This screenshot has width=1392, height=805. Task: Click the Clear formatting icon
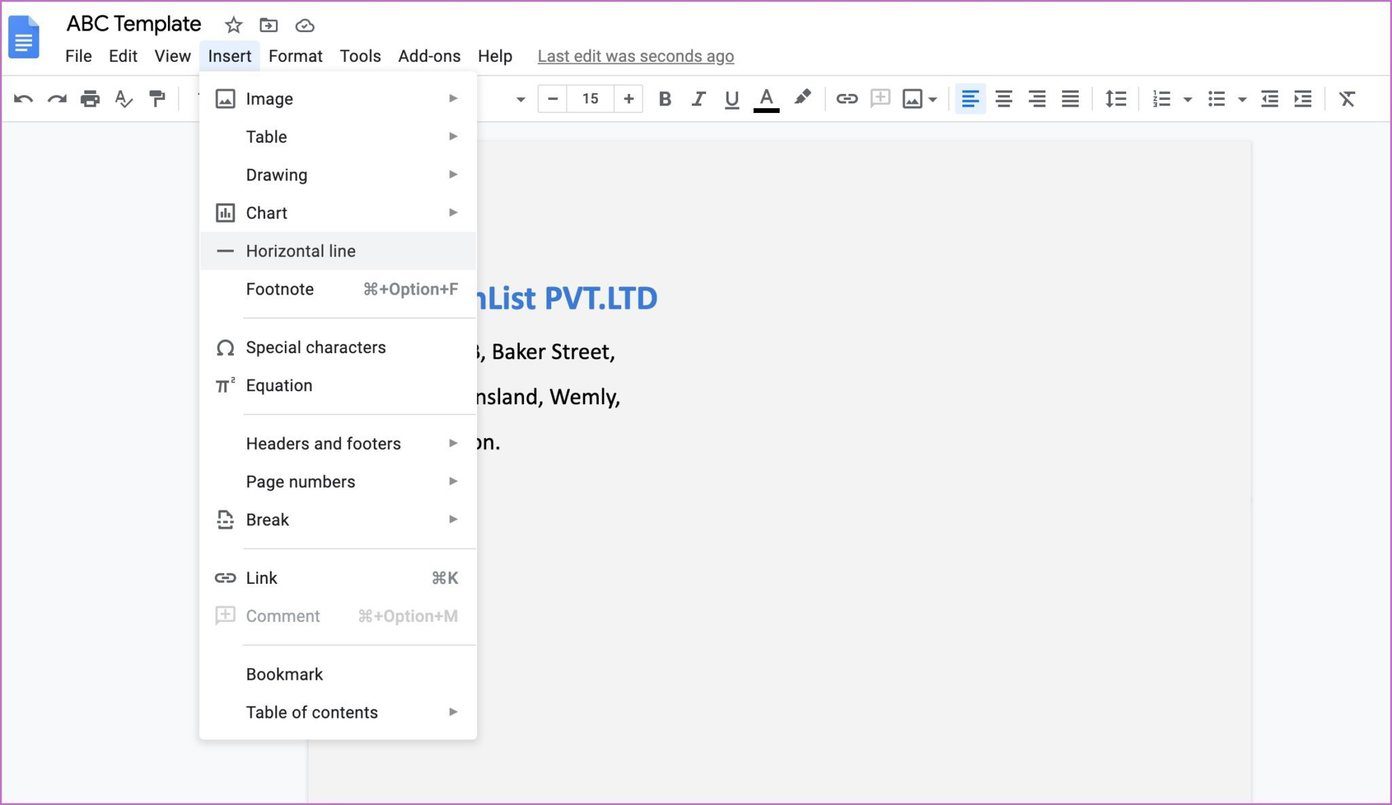[x=1347, y=98]
